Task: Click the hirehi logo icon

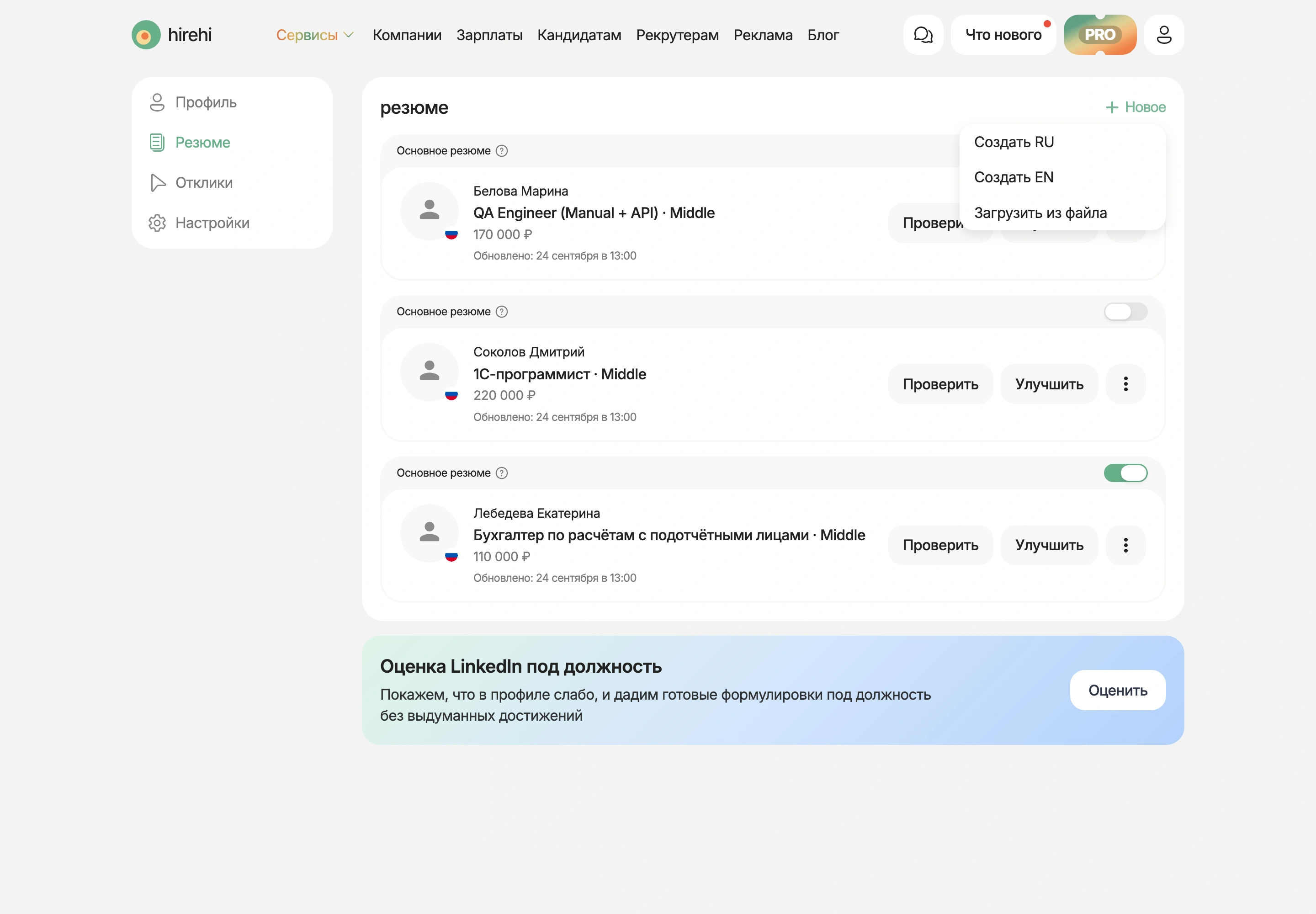Action: [145, 35]
